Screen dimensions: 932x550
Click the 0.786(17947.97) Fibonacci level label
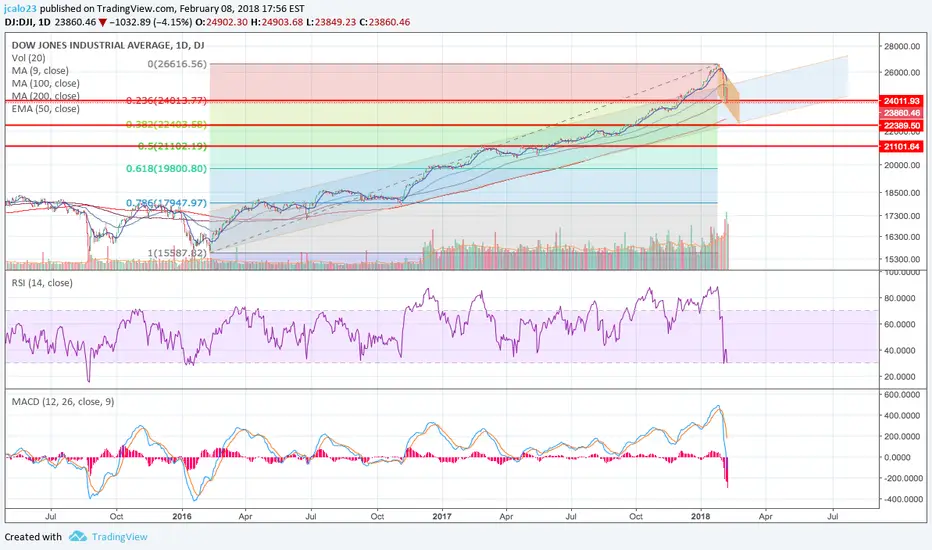(x=166, y=203)
